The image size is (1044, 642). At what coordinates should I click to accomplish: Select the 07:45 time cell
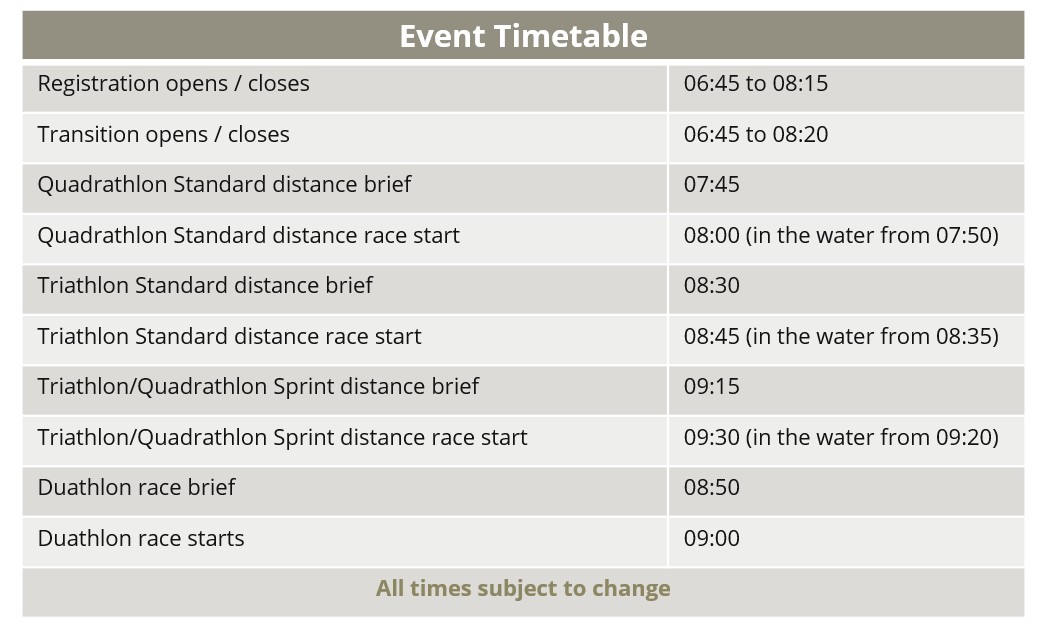coord(712,185)
